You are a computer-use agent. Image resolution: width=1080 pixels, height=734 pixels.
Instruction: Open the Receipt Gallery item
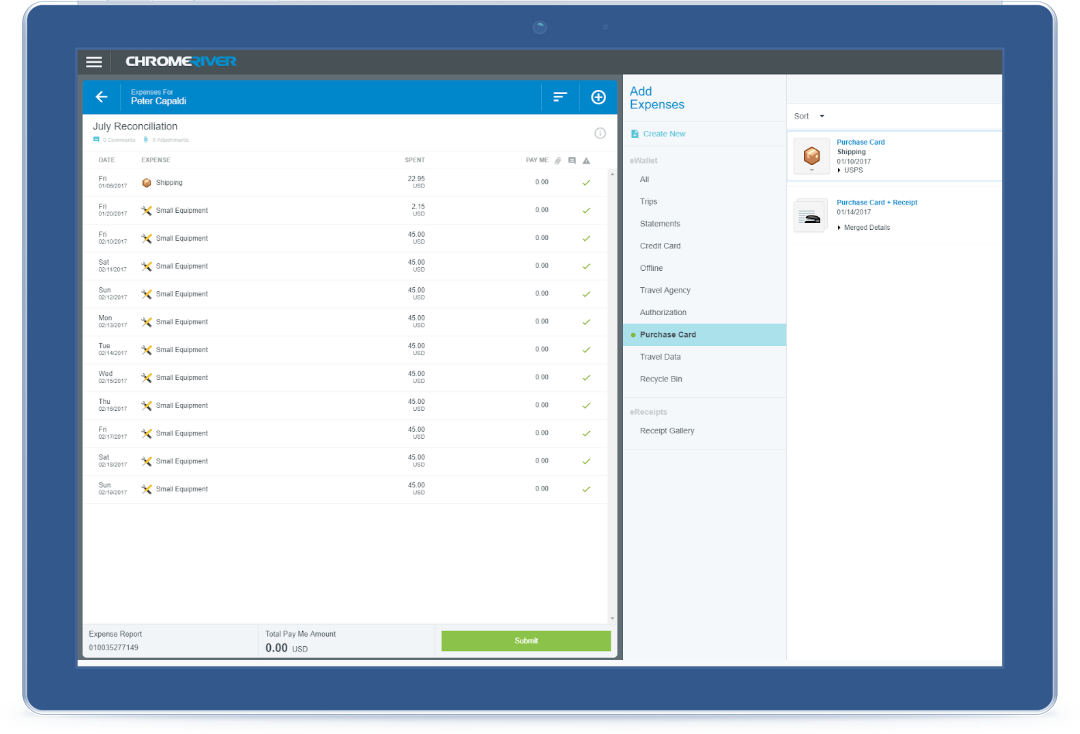(667, 431)
